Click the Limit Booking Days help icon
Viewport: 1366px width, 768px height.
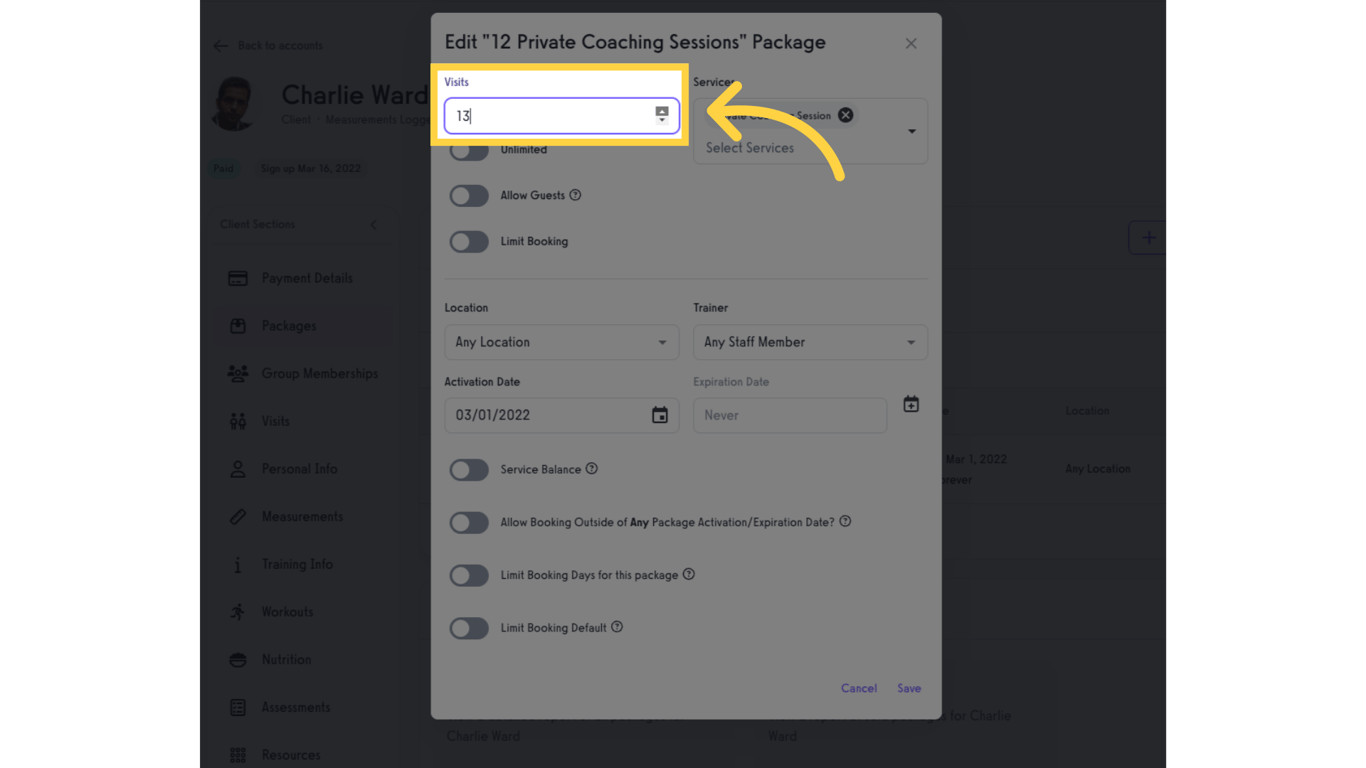[x=689, y=575]
